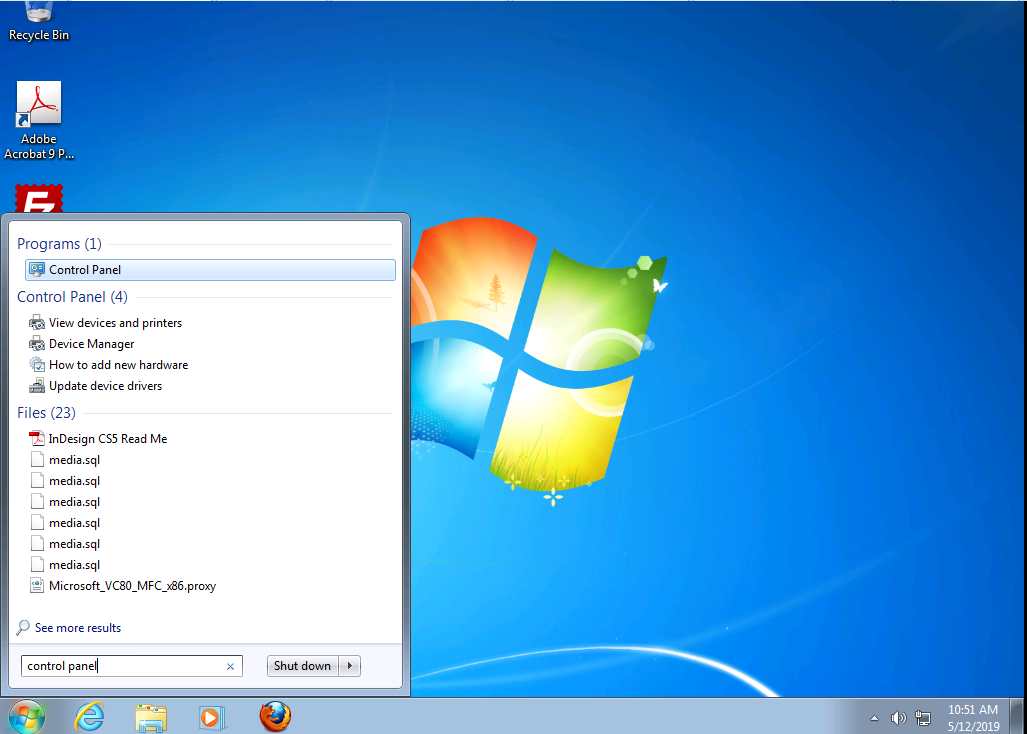The image size is (1027, 734).
Task: Launch Internet Explorer from taskbar
Action: [x=90, y=716]
